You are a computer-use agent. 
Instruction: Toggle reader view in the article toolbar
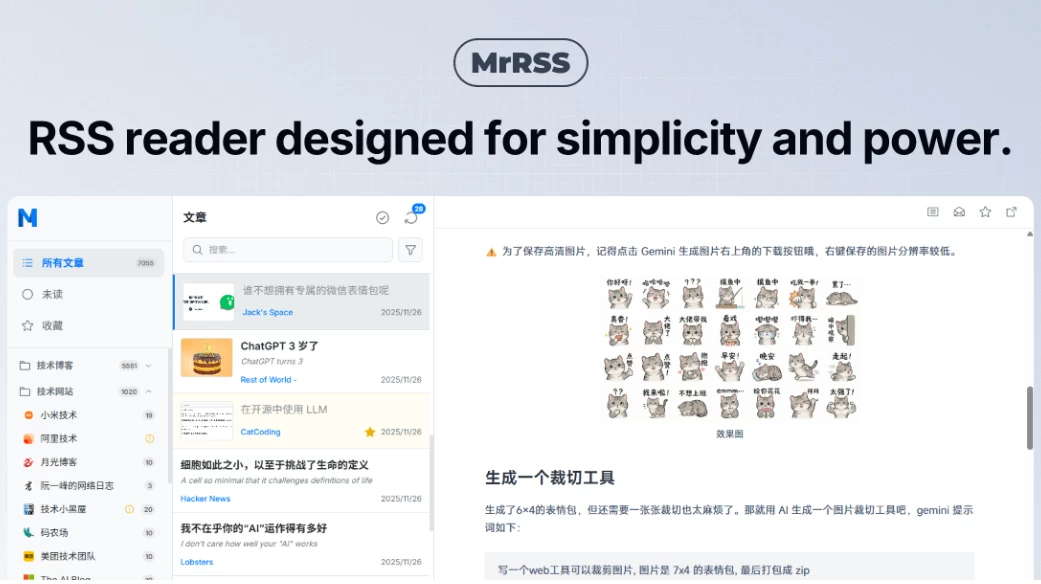coord(933,212)
